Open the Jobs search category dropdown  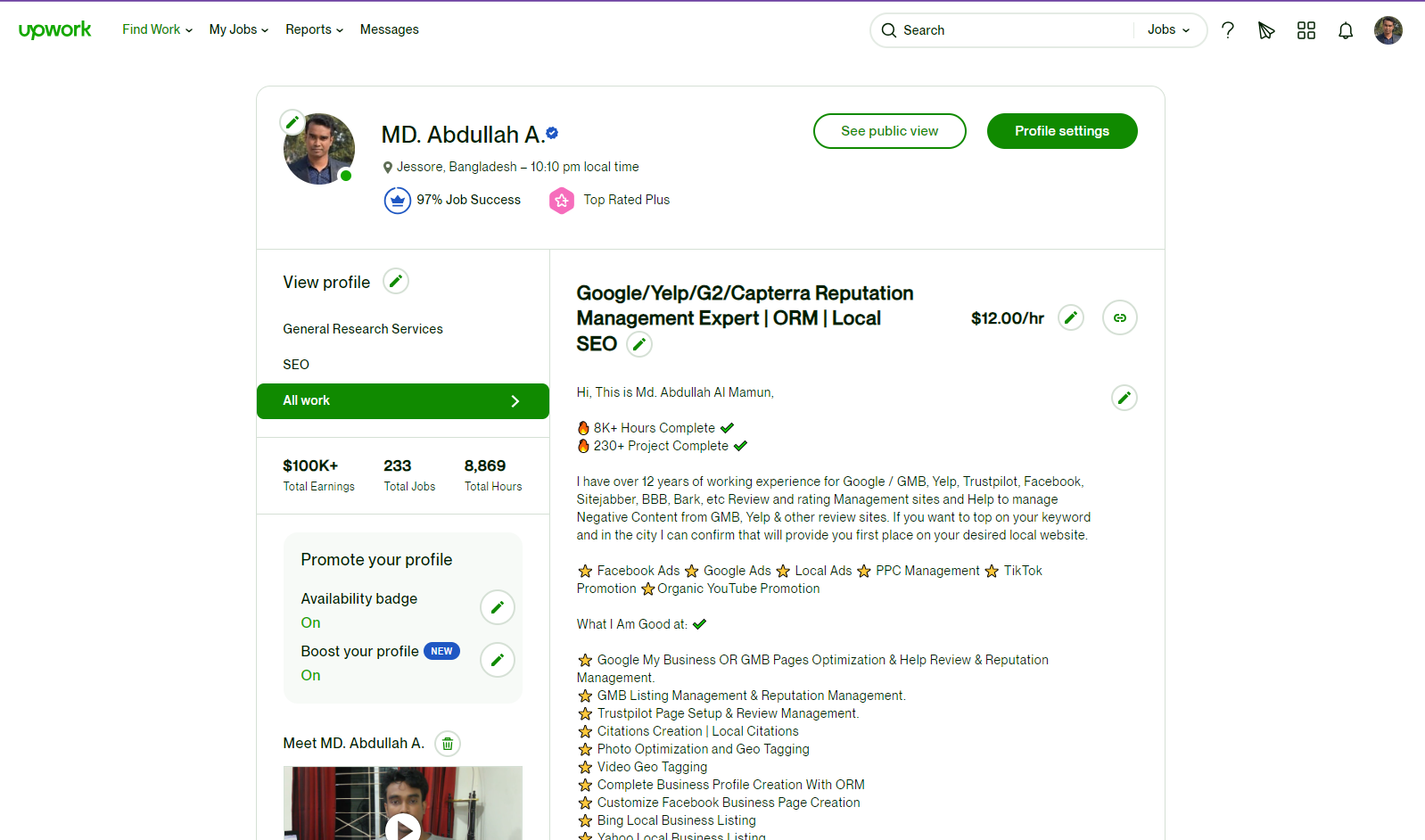[1169, 29]
